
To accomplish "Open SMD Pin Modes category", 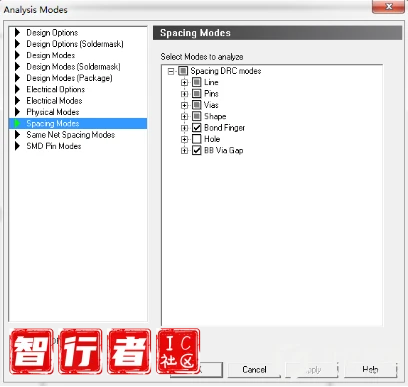I will [54, 146].
